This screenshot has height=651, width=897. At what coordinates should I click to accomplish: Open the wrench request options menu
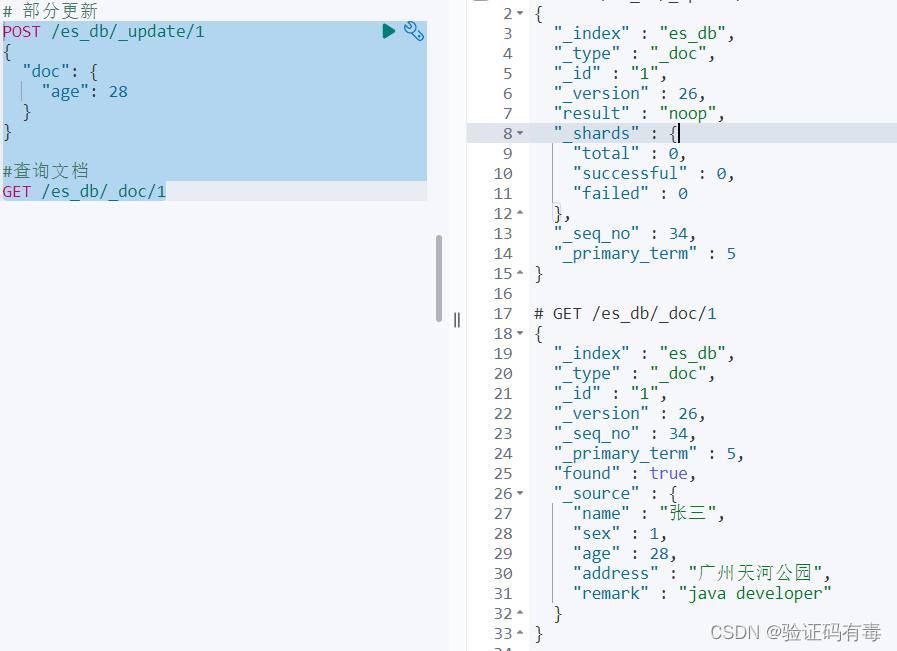414,31
